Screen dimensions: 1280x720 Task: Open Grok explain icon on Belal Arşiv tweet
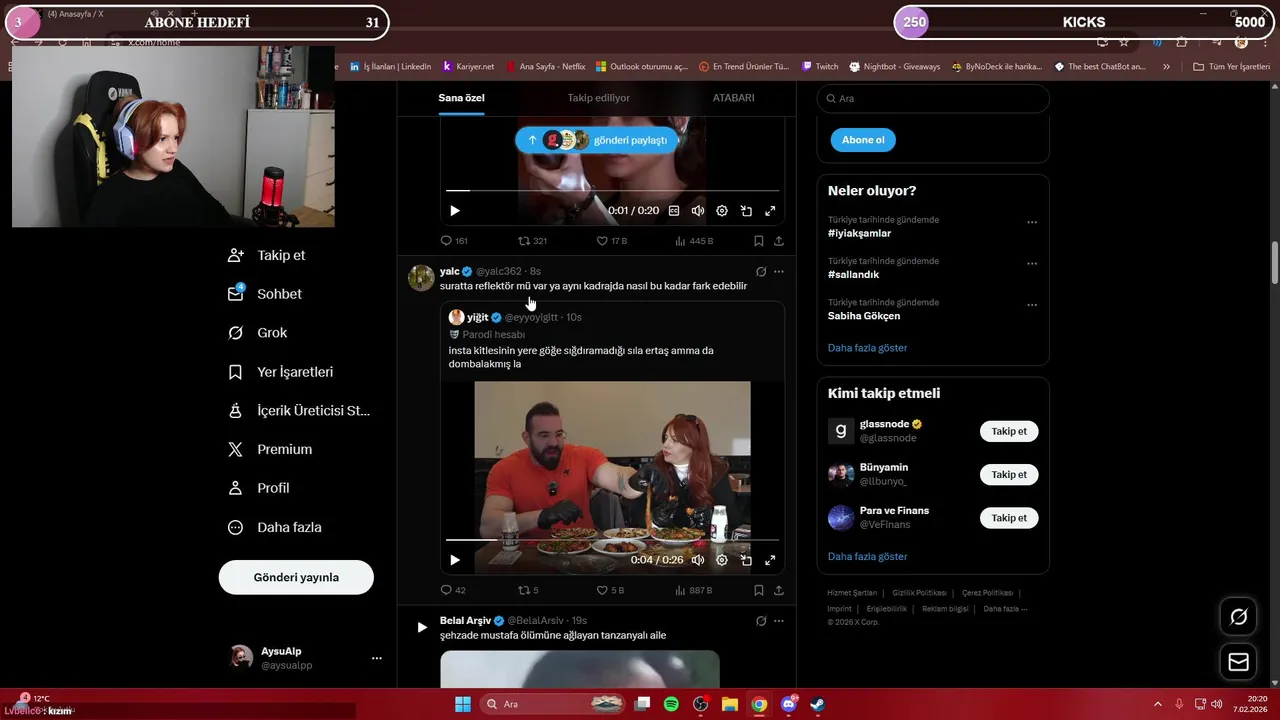(761, 620)
